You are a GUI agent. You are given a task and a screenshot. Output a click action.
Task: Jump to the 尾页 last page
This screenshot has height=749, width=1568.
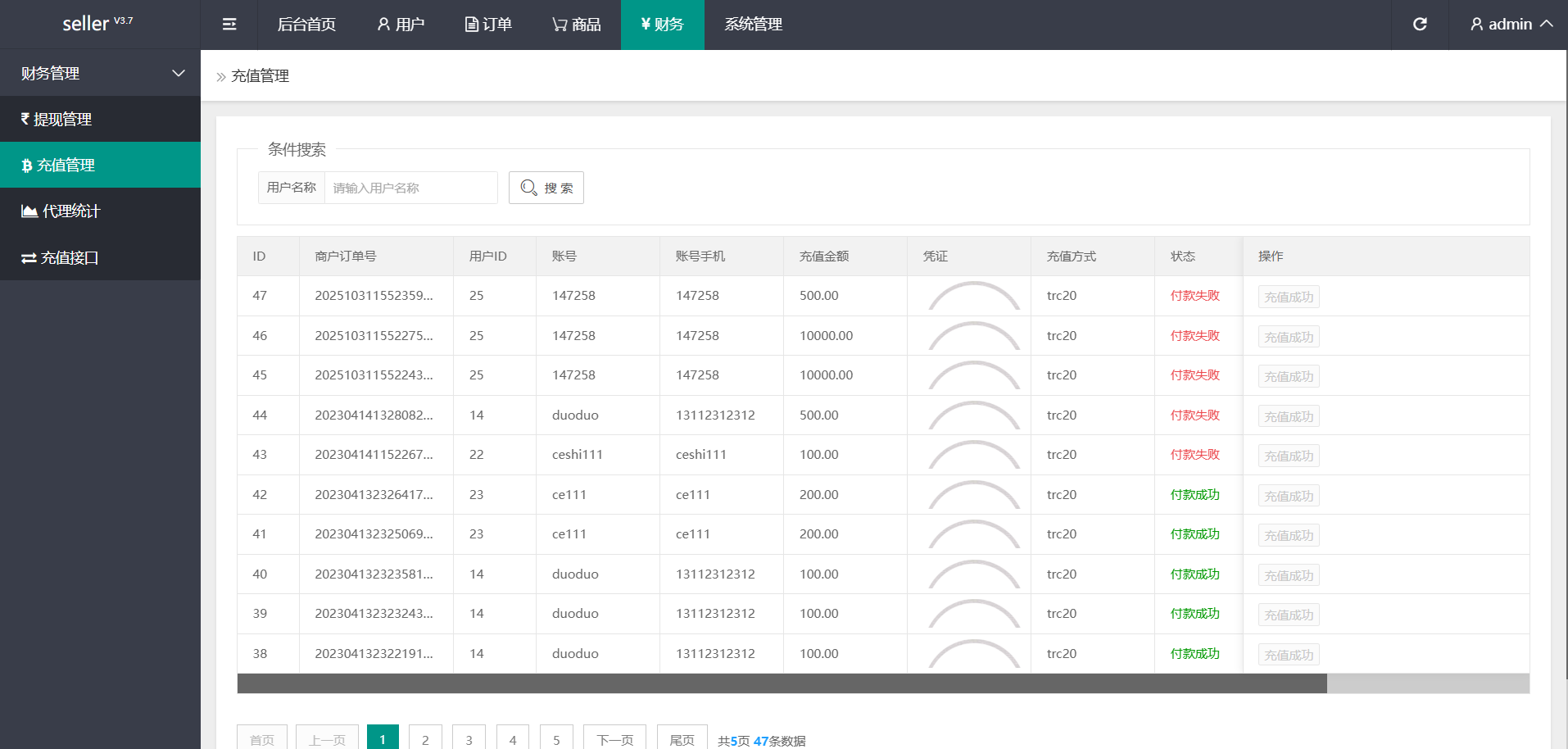coord(682,739)
